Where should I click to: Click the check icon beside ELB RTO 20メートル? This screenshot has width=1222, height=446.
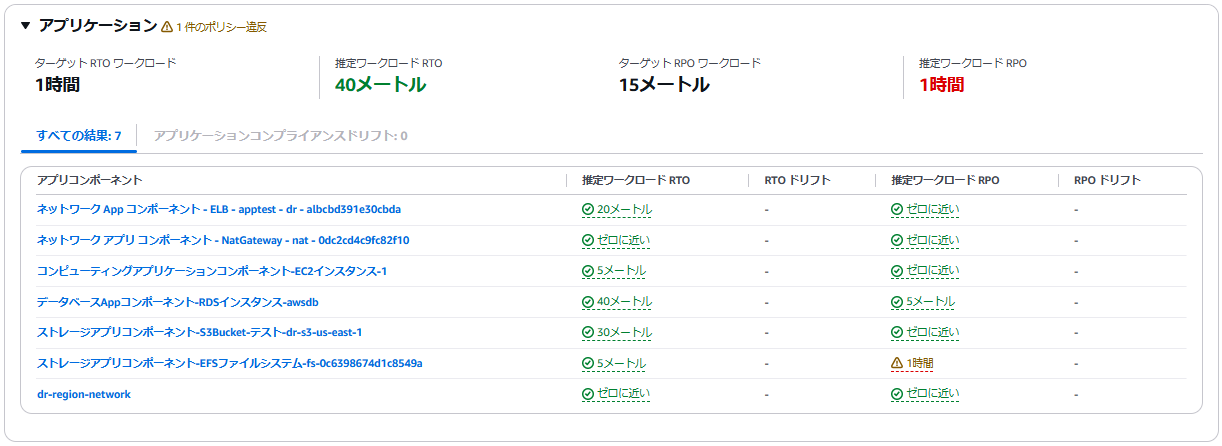pyautogui.click(x=588, y=210)
